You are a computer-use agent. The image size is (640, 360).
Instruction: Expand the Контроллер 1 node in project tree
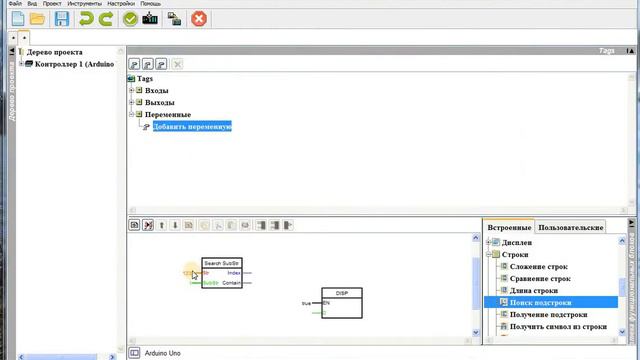tap(21, 64)
